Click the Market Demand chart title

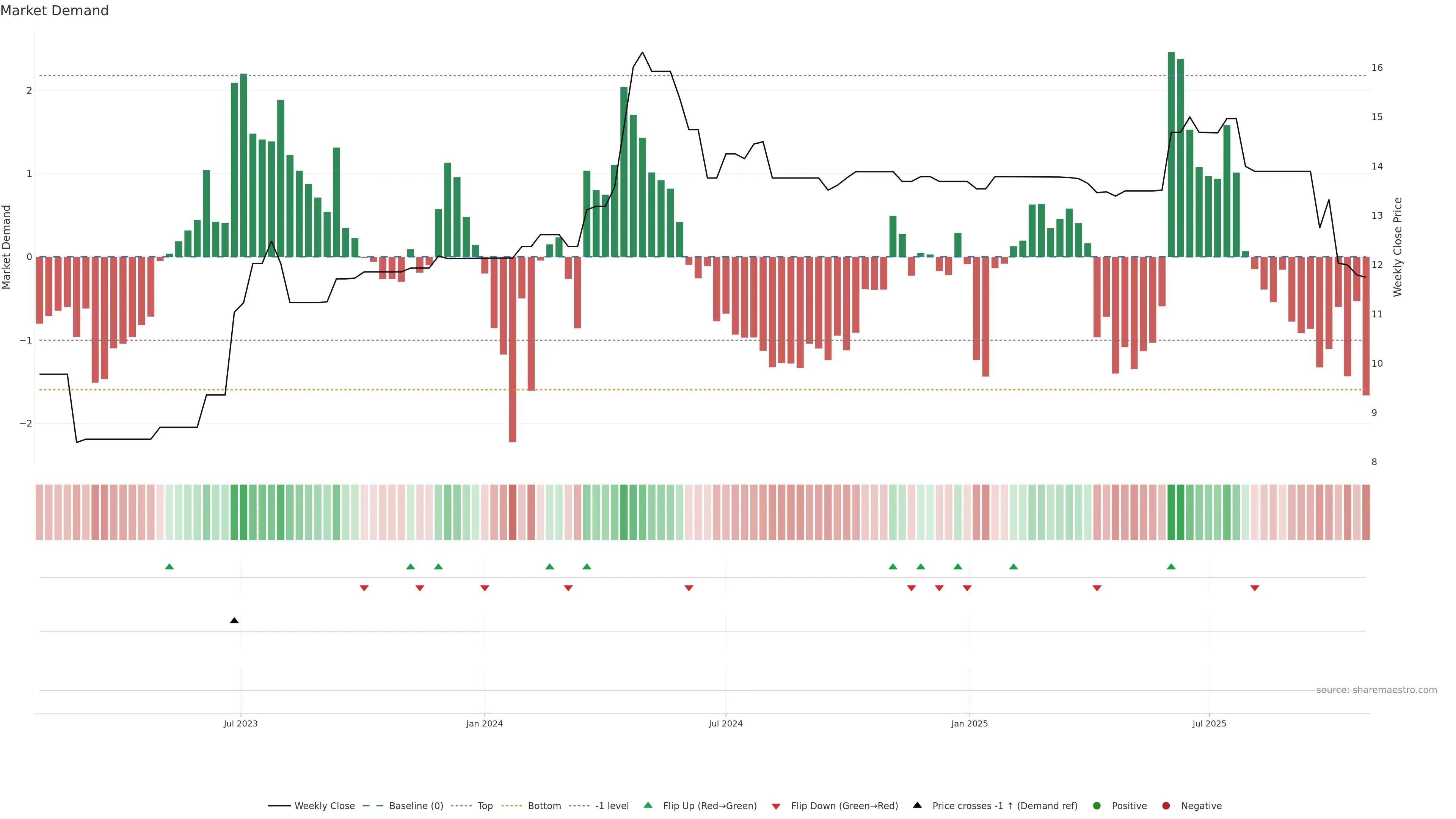54,11
